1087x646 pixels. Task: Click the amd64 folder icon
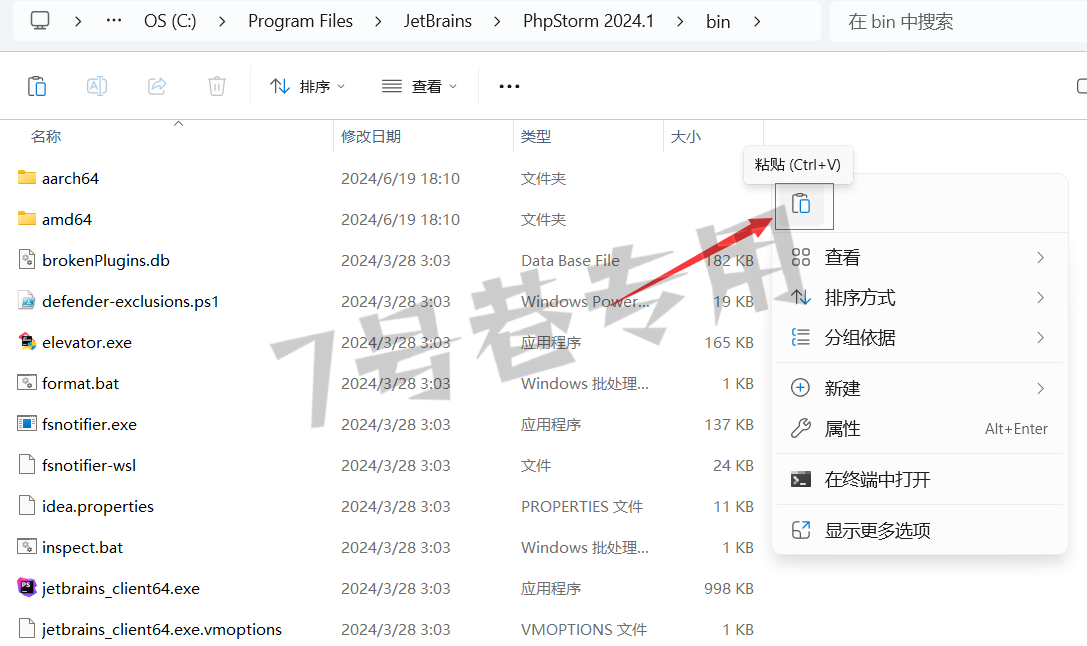pyautogui.click(x=26, y=219)
